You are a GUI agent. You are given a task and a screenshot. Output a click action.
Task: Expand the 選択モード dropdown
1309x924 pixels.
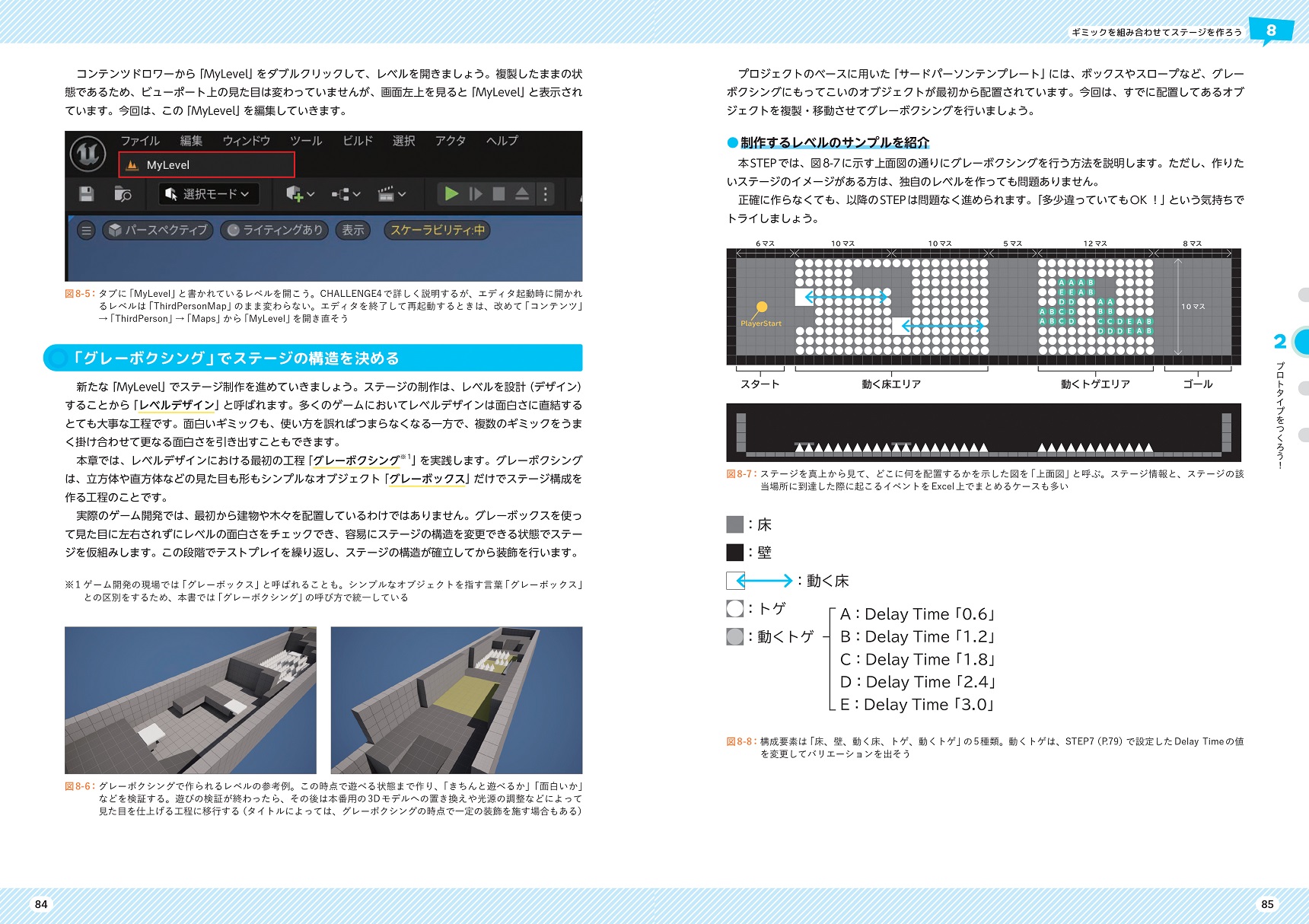(209, 194)
